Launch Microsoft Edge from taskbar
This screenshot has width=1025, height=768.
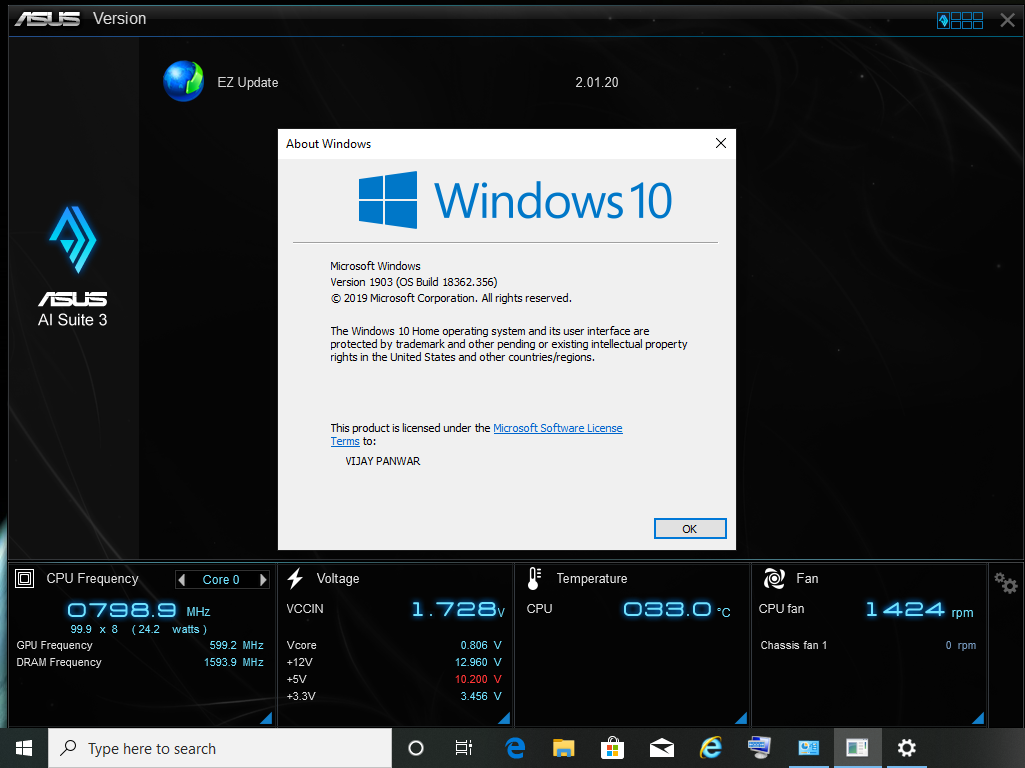(x=515, y=748)
